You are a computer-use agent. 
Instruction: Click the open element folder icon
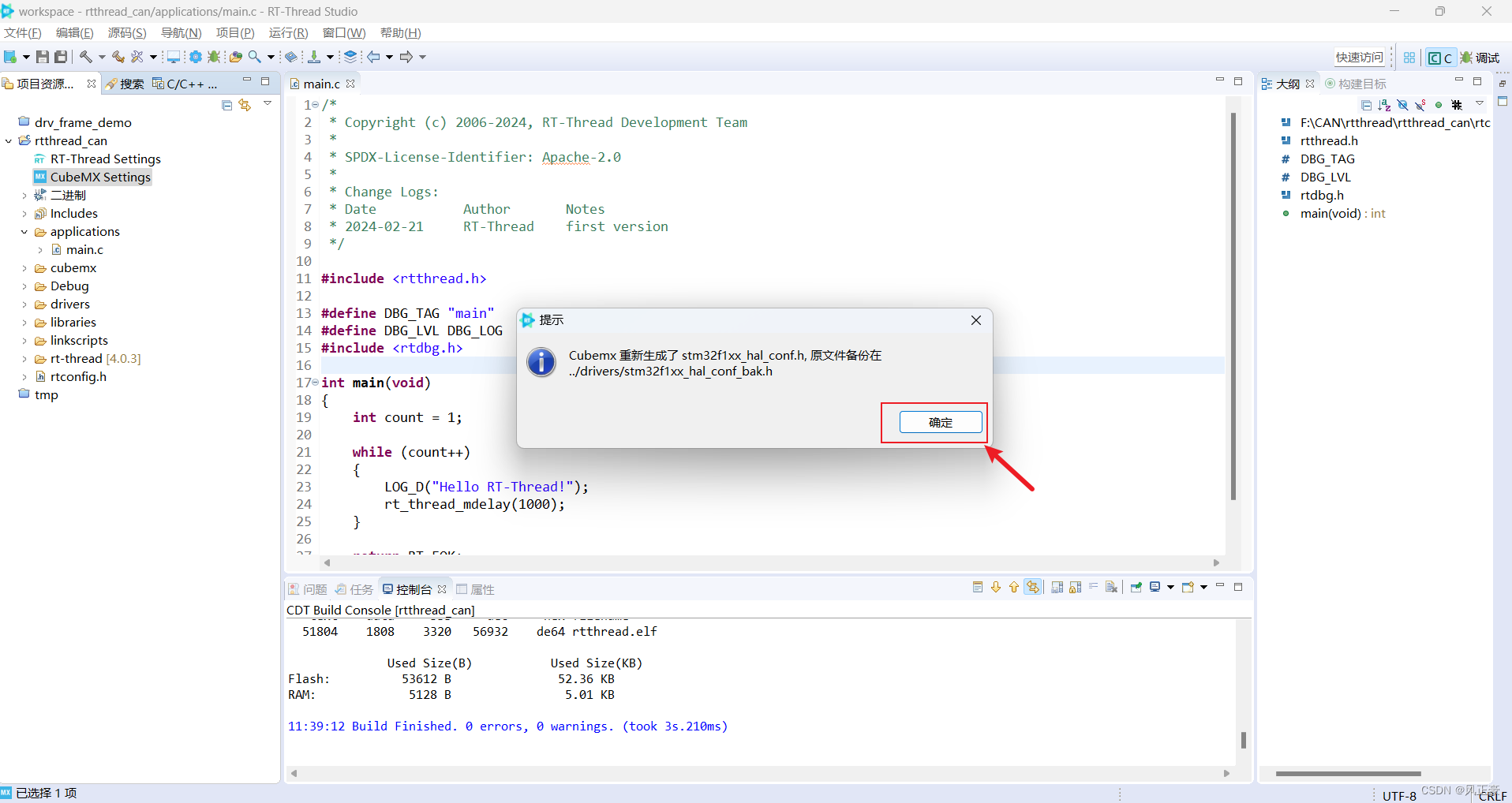(236, 57)
